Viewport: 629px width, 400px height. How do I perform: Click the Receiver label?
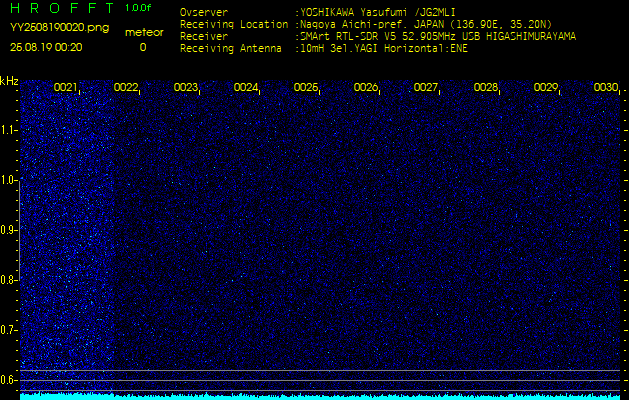tap(204, 37)
